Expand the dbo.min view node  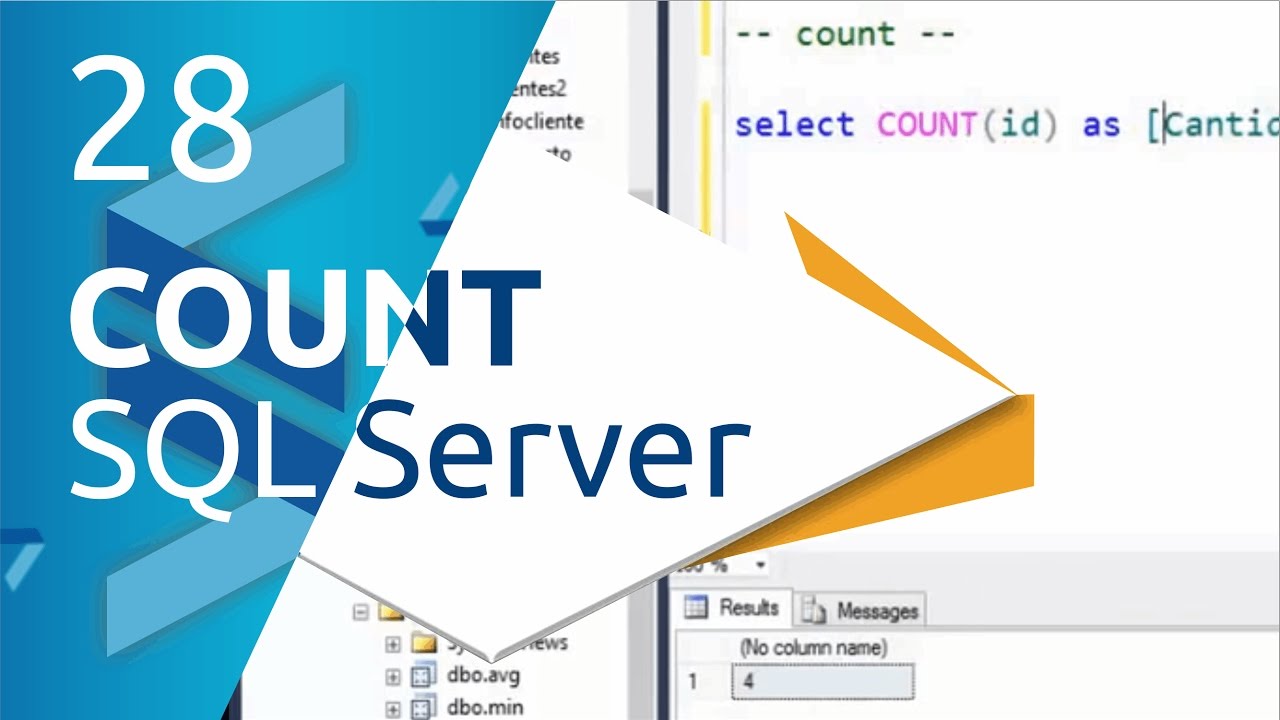tap(393, 709)
